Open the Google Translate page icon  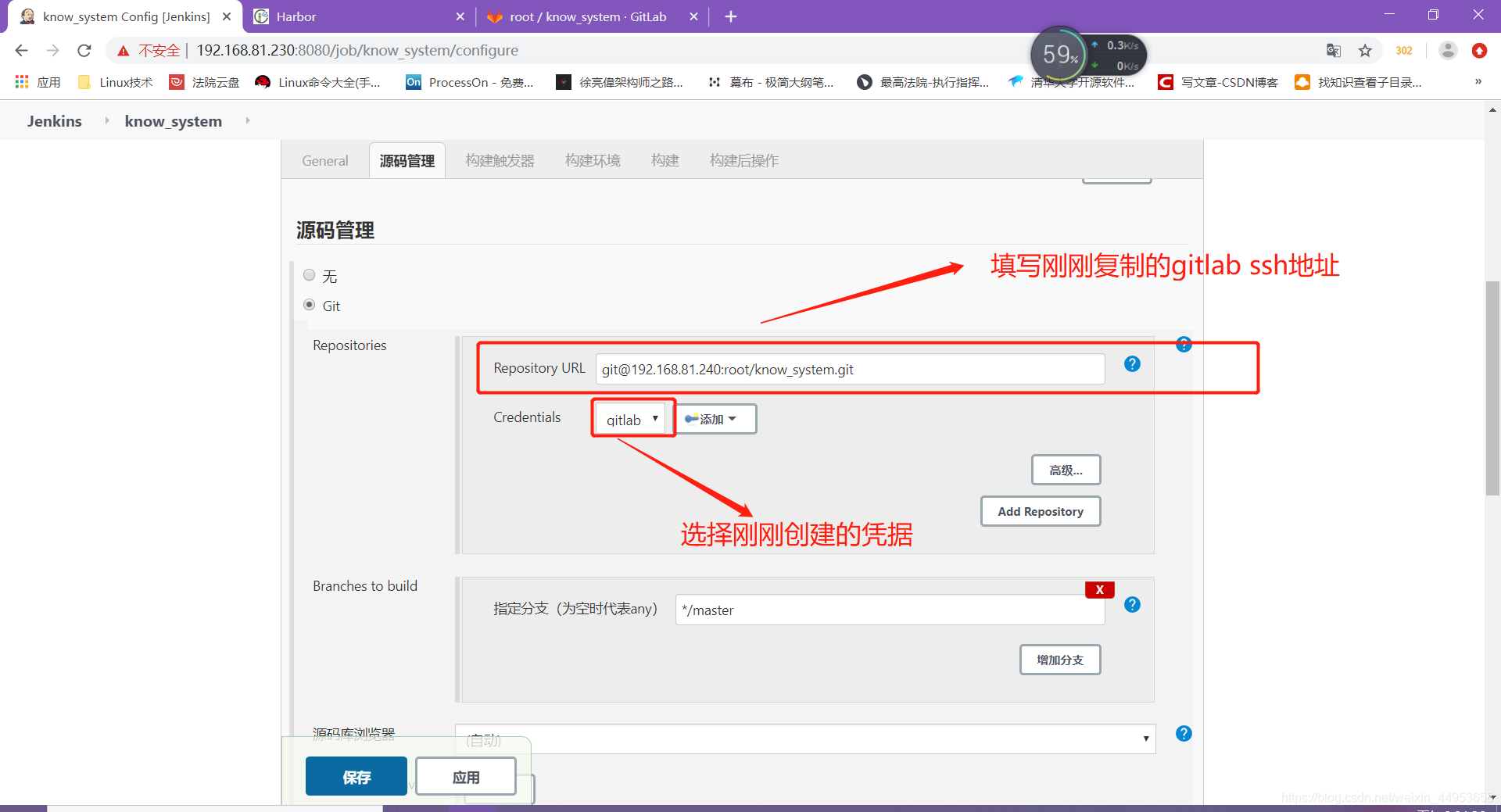(1334, 51)
